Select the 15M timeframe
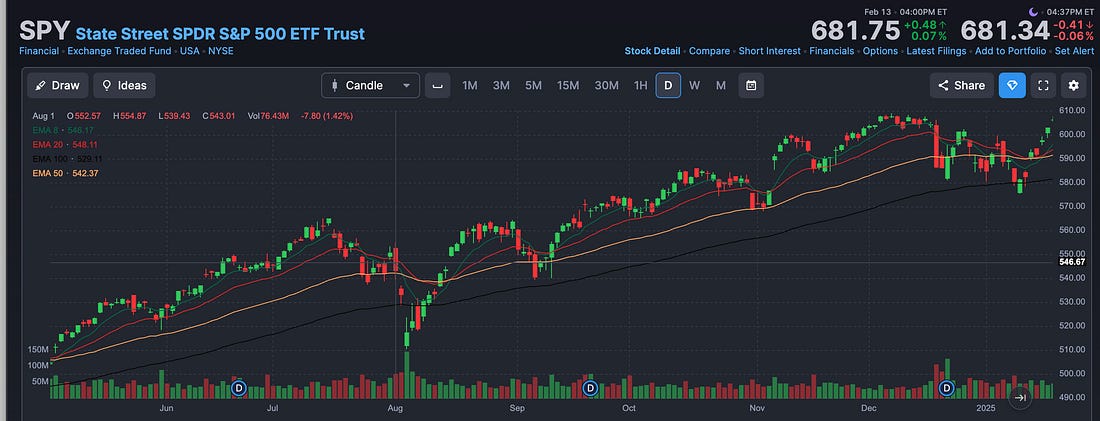The width and height of the screenshot is (1100, 421). [x=568, y=86]
